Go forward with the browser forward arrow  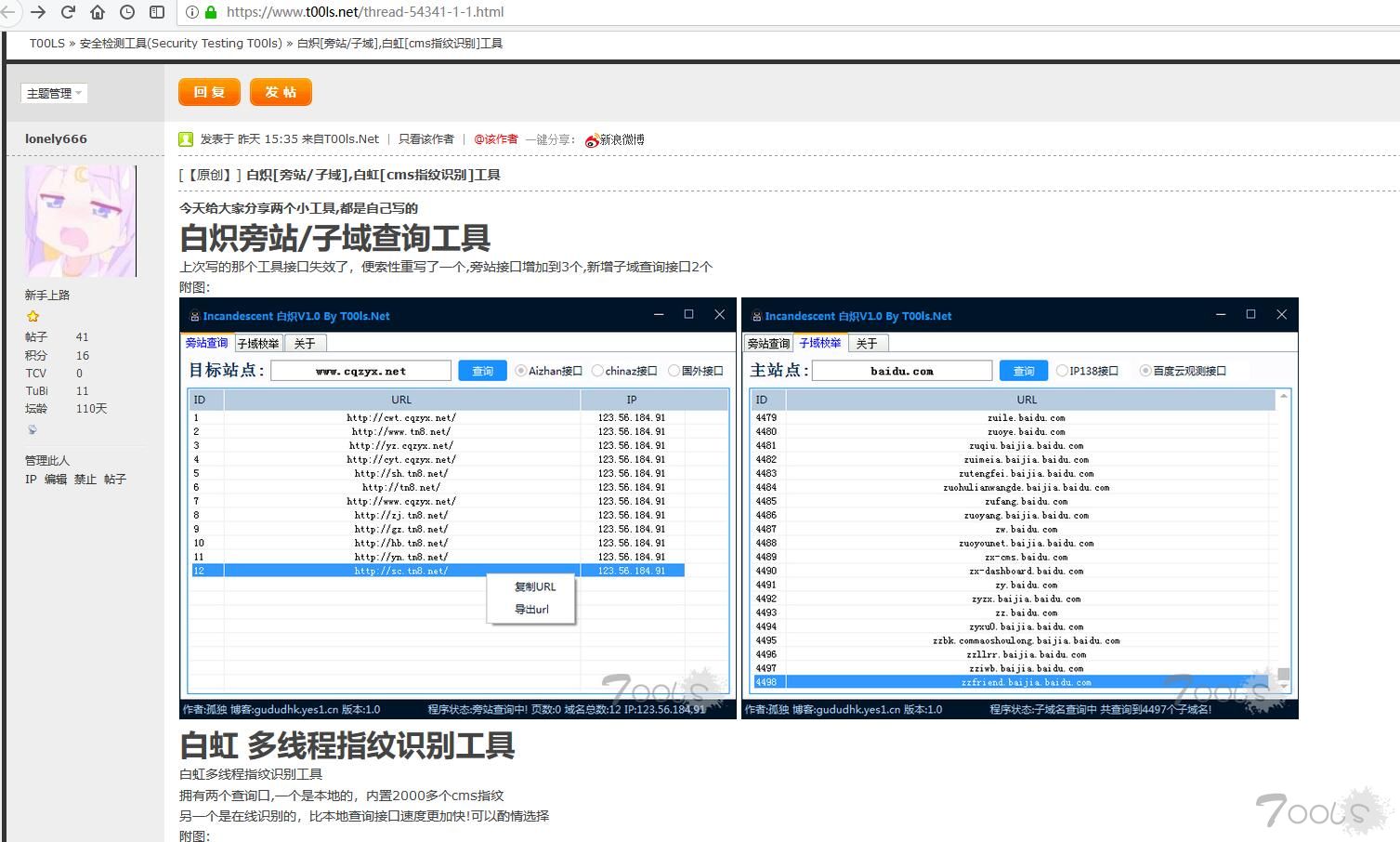tap(38, 12)
